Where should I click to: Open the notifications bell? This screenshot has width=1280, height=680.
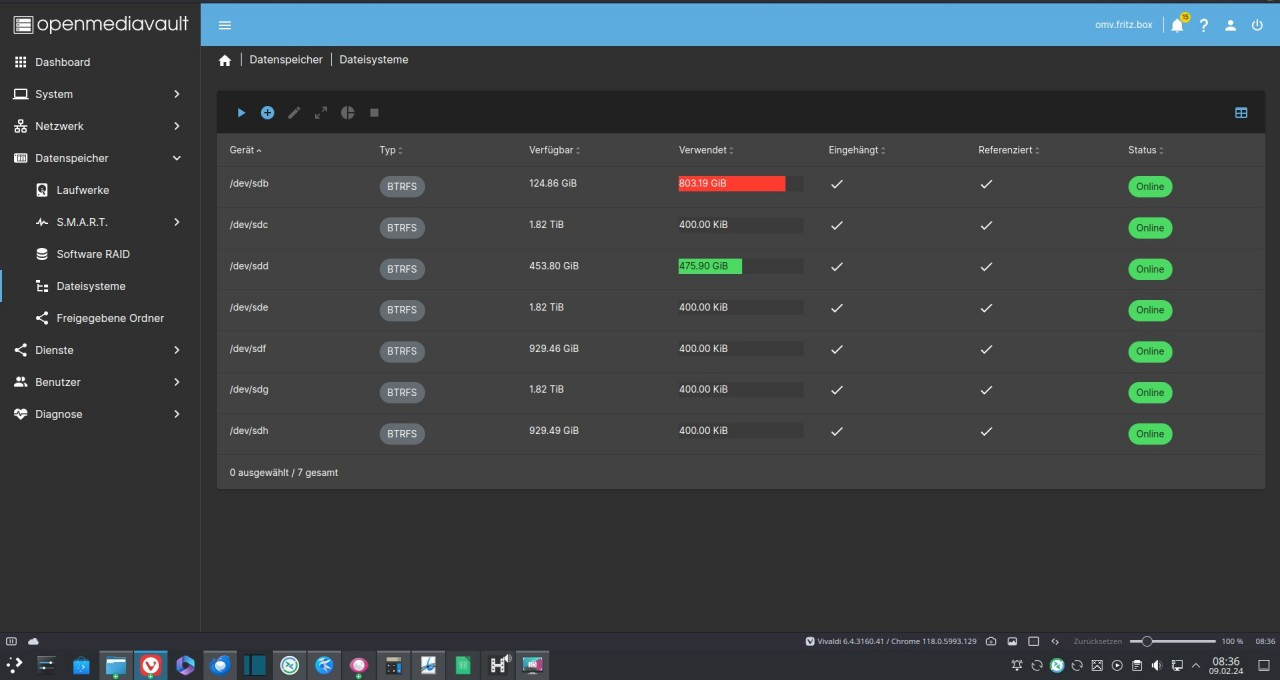pos(1177,25)
